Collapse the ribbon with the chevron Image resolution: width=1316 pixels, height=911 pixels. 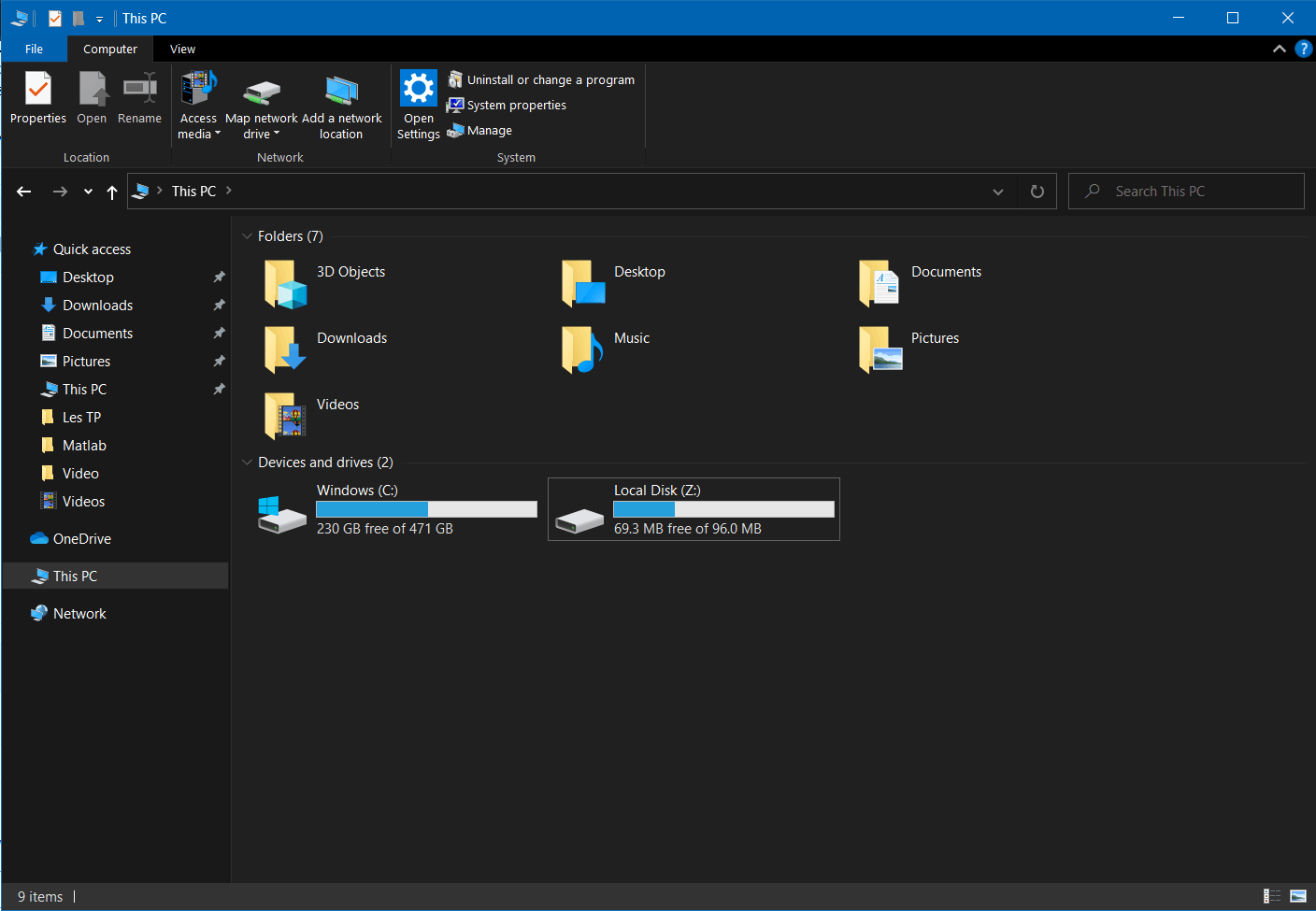point(1279,49)
